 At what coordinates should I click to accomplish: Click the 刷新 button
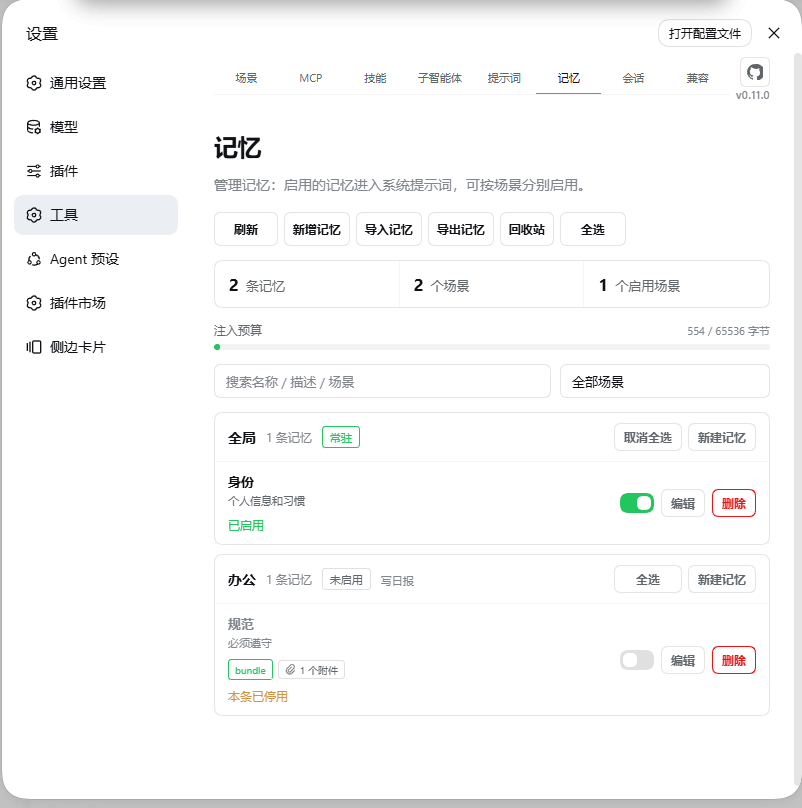click(x=246, y=229)
